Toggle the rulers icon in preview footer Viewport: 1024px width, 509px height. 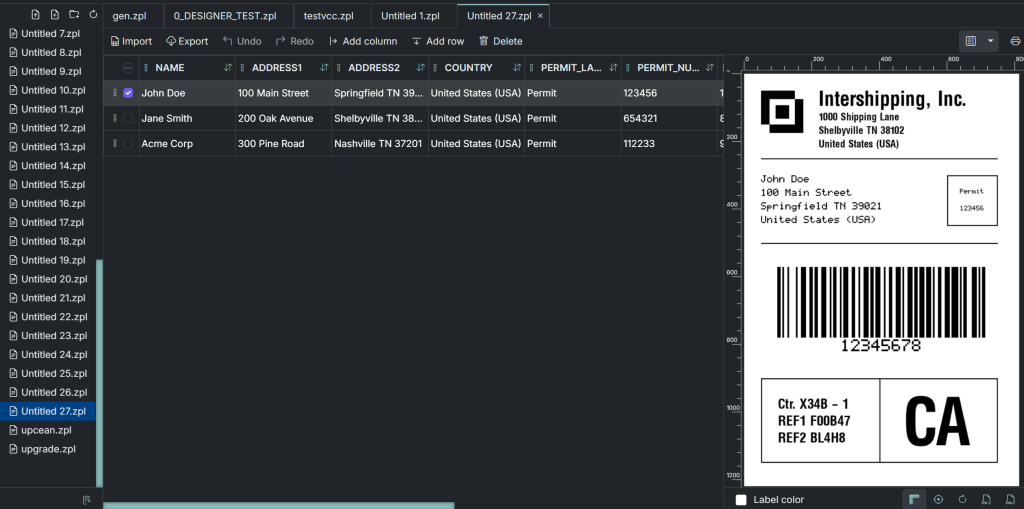(x=915, y=499)
